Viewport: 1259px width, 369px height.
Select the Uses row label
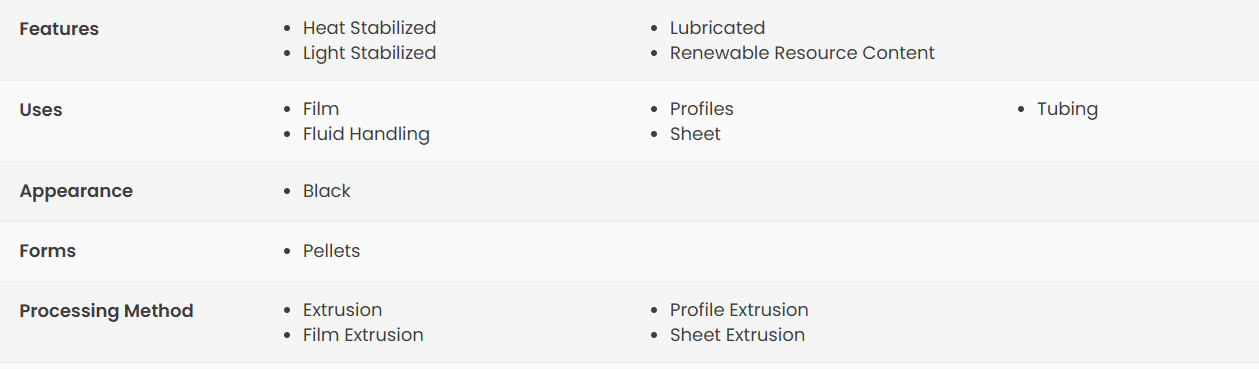(41, 110)
